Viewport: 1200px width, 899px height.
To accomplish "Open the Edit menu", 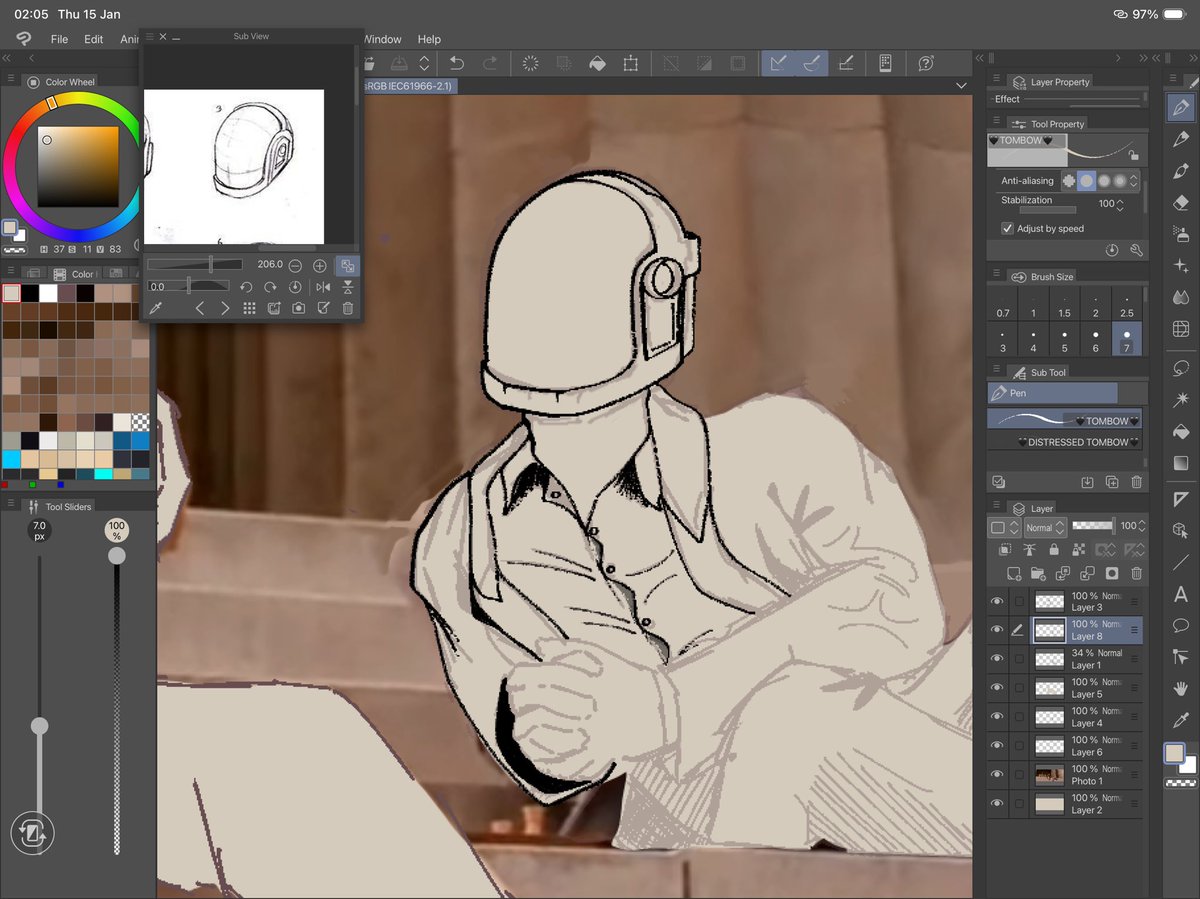I will [93, 39].
